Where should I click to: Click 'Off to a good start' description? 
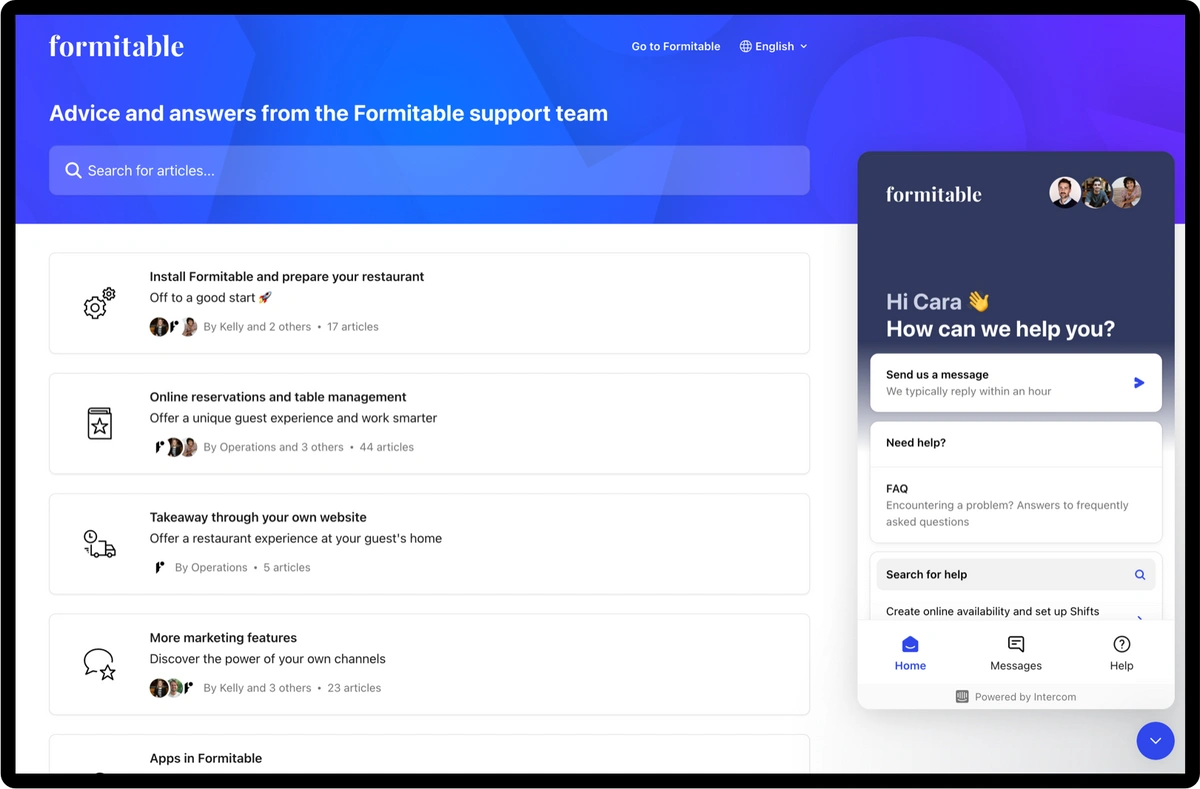point(211,298)
